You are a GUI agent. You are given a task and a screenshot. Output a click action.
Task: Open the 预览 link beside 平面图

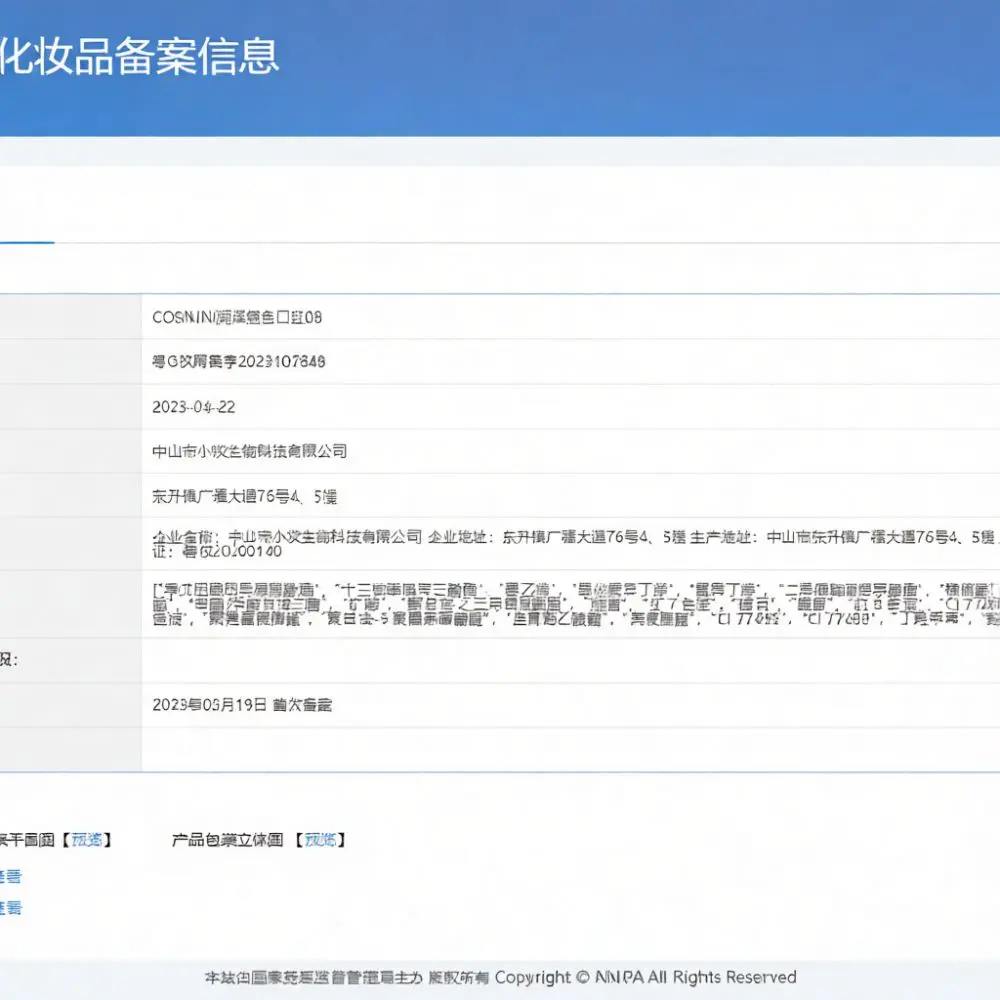tap(86, 840)
